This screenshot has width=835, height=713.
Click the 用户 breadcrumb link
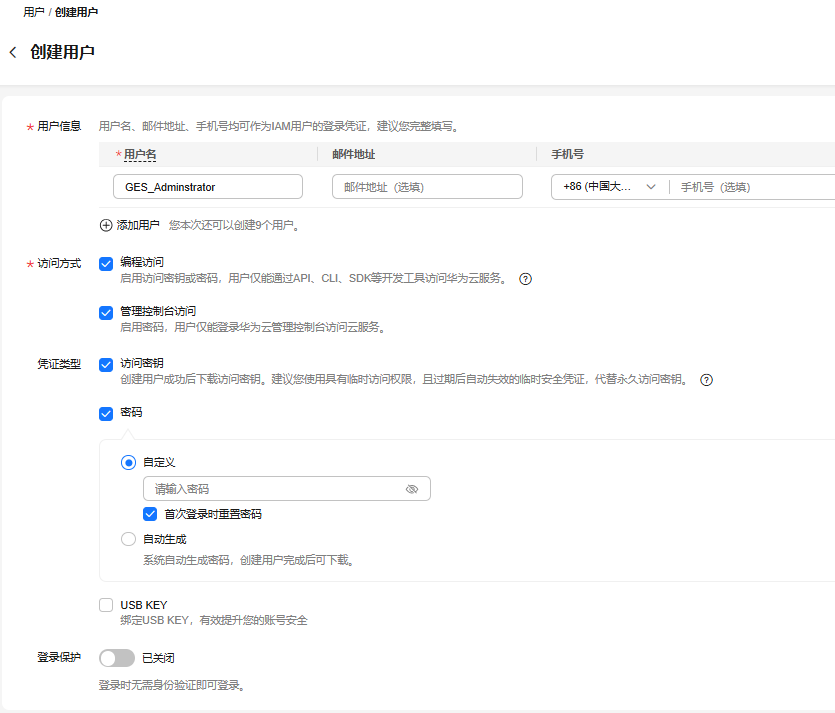point(33,12)
